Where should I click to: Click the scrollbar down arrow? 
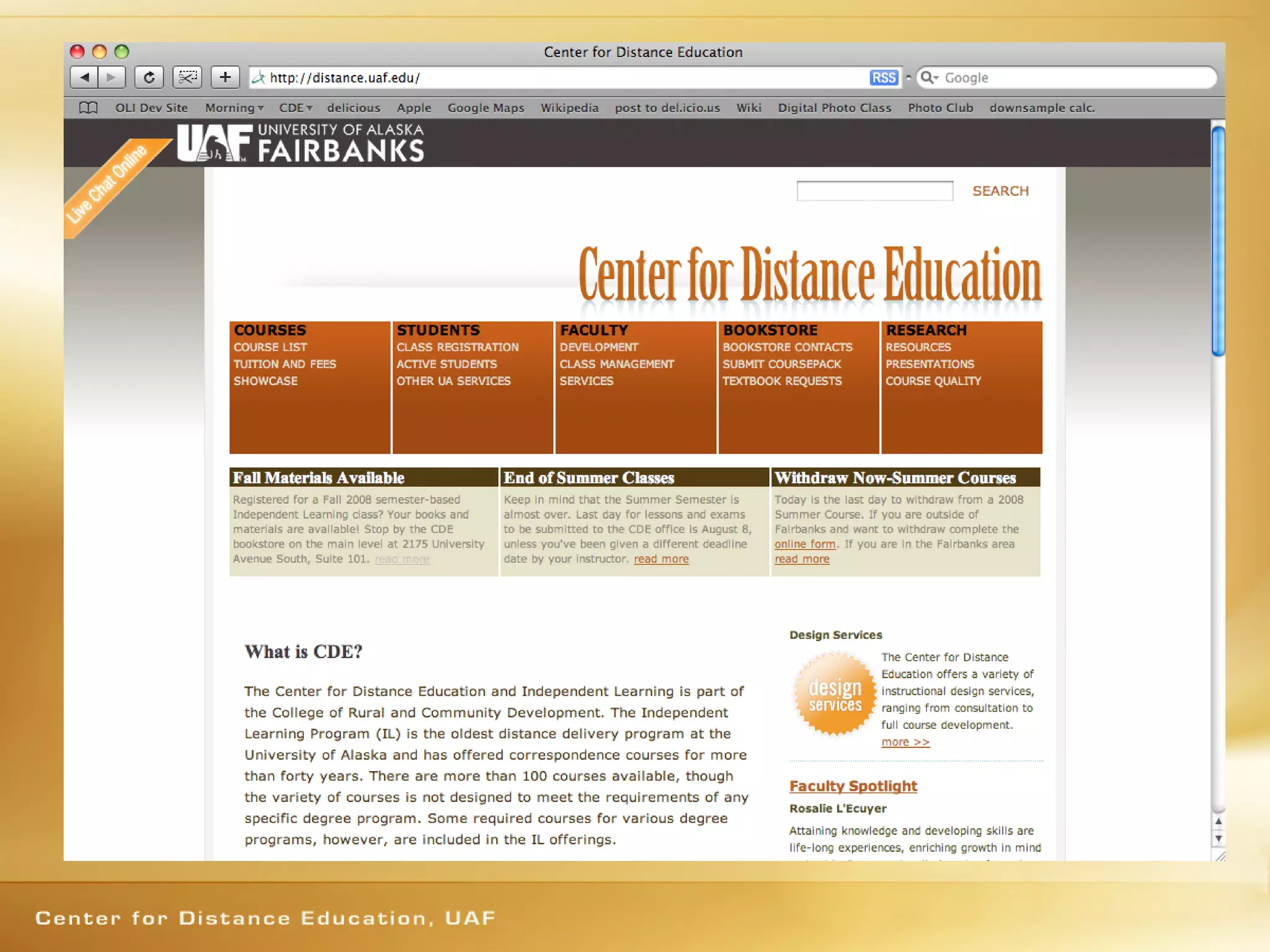1218,839
